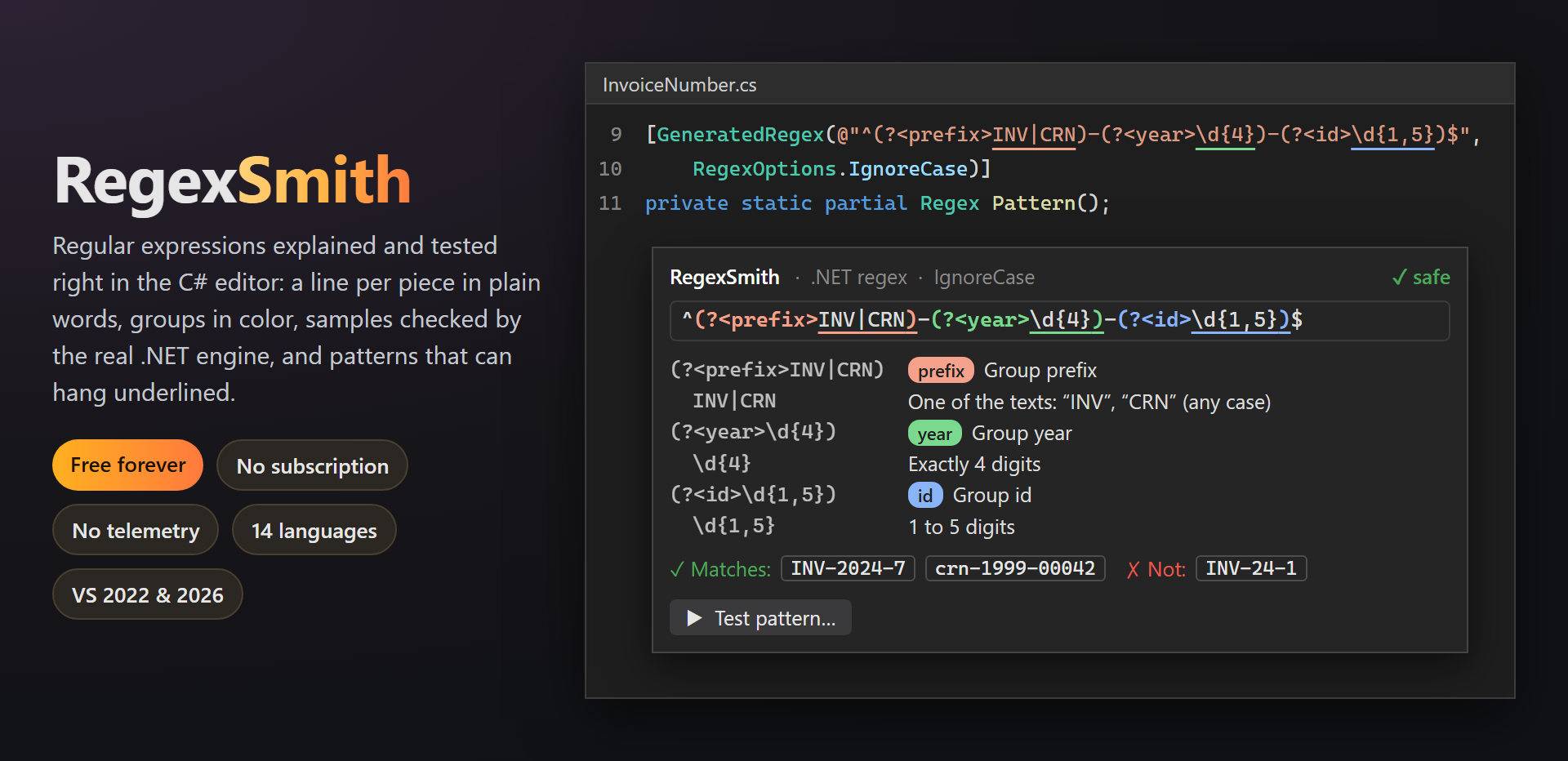Click the RegexSmith popup title
This screenshot has height=761, width=1568.
(724, 278)
